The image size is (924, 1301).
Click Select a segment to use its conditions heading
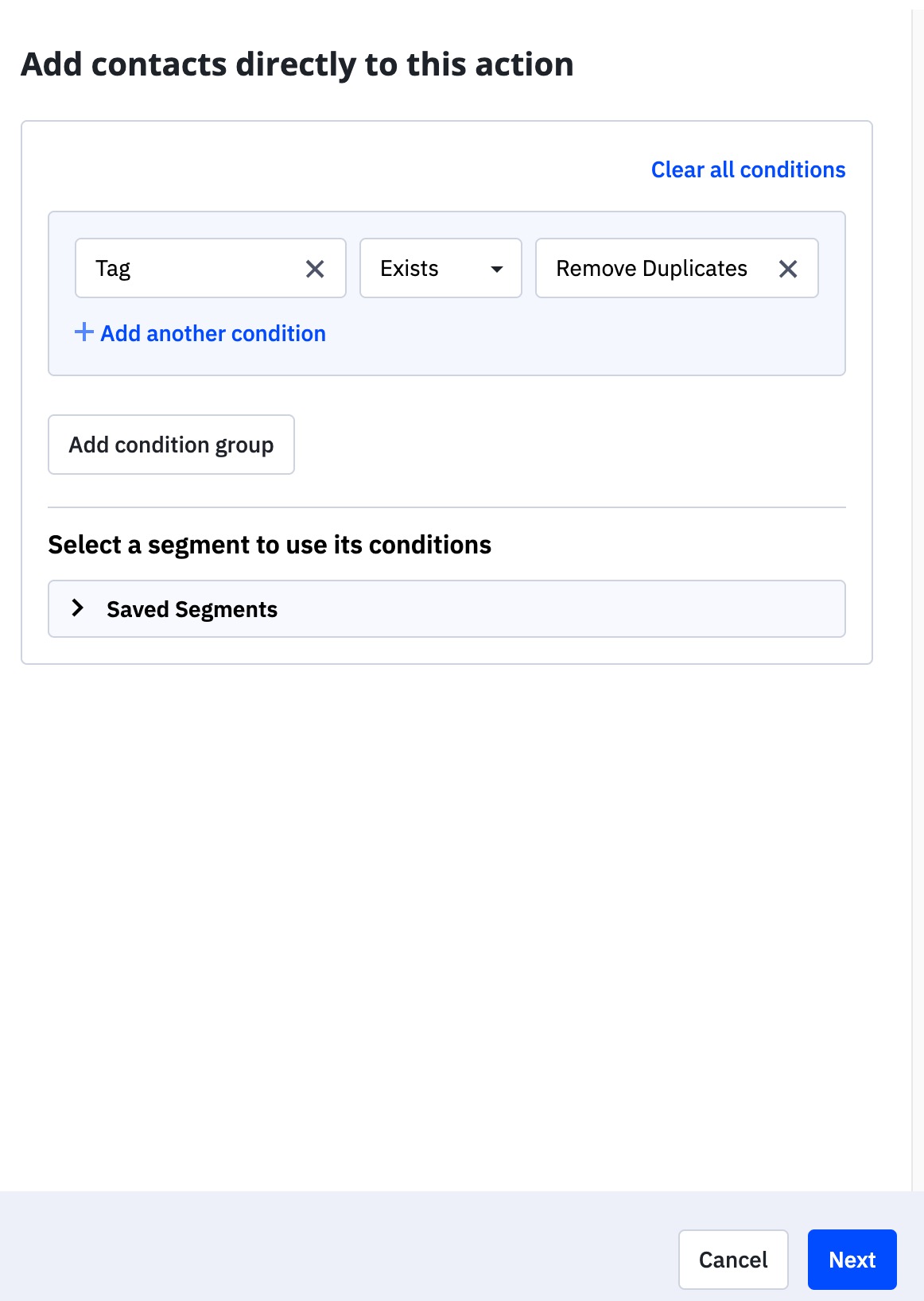point(270,545)
